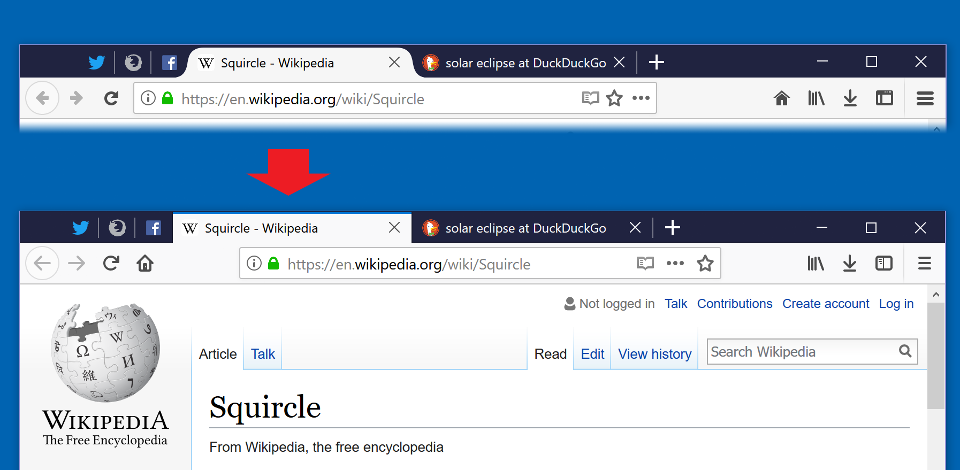
Task: Switch to the pinned Facebook tab in the upper window
Action: tap(170, 63)
